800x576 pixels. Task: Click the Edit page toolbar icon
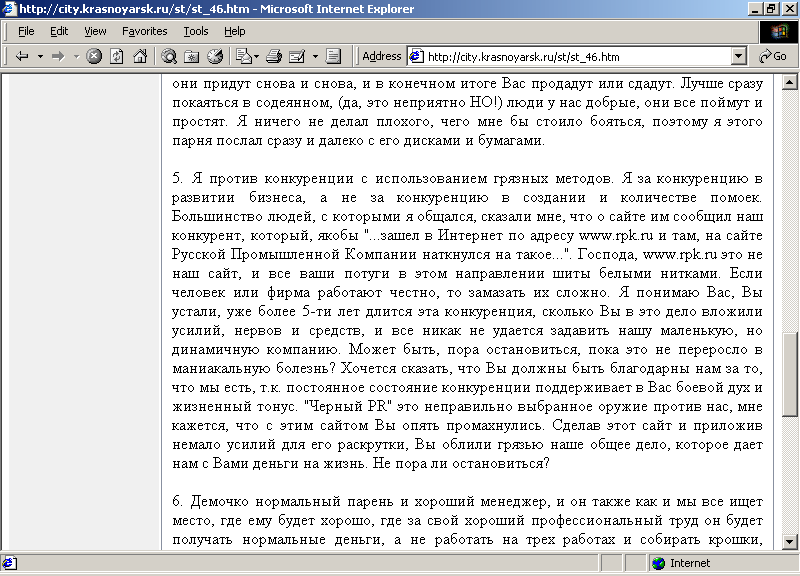point(295,56)
